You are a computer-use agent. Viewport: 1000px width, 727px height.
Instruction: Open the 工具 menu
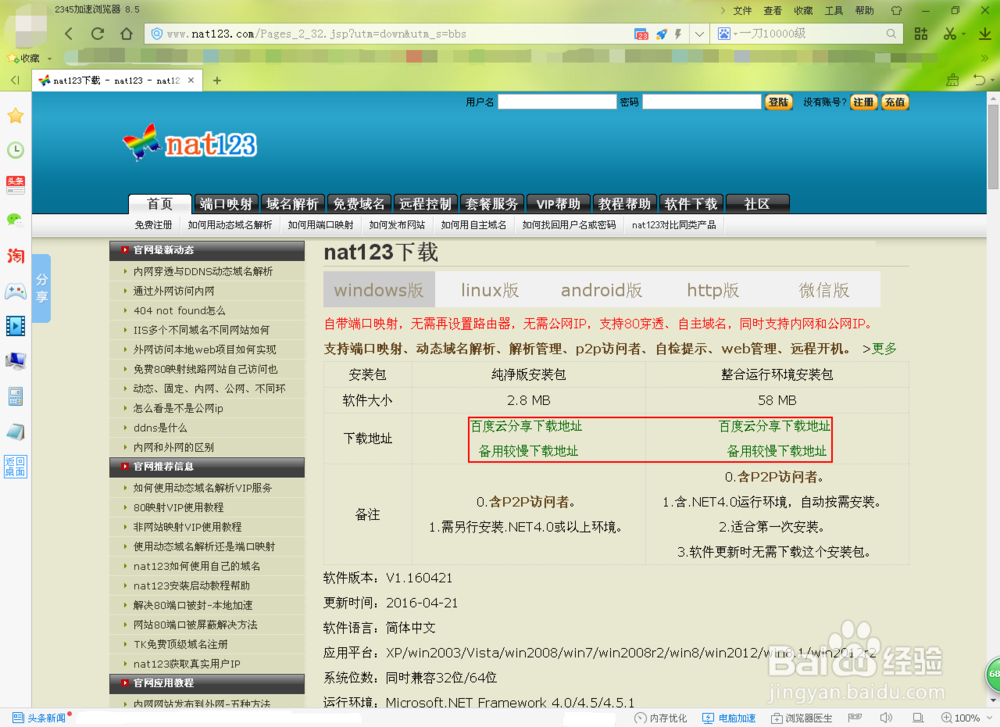(x=834, y=10)
